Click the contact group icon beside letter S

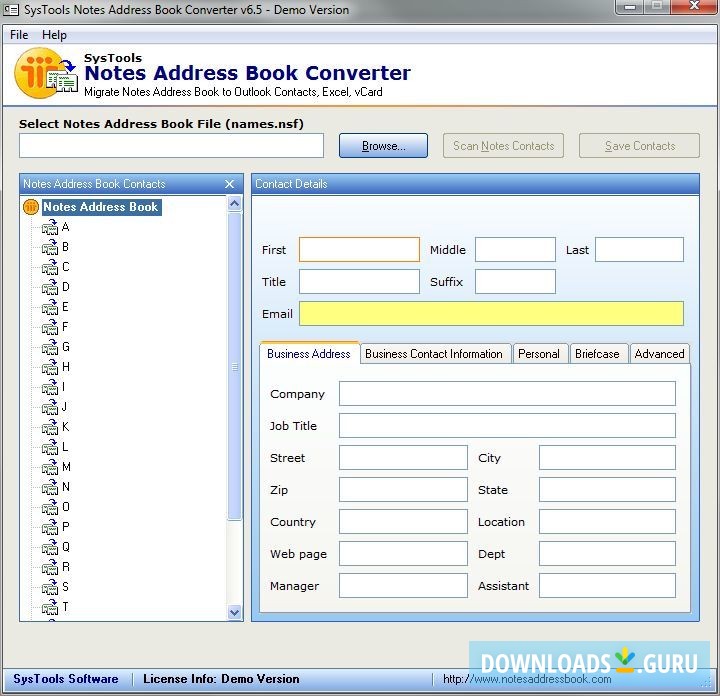50,587
